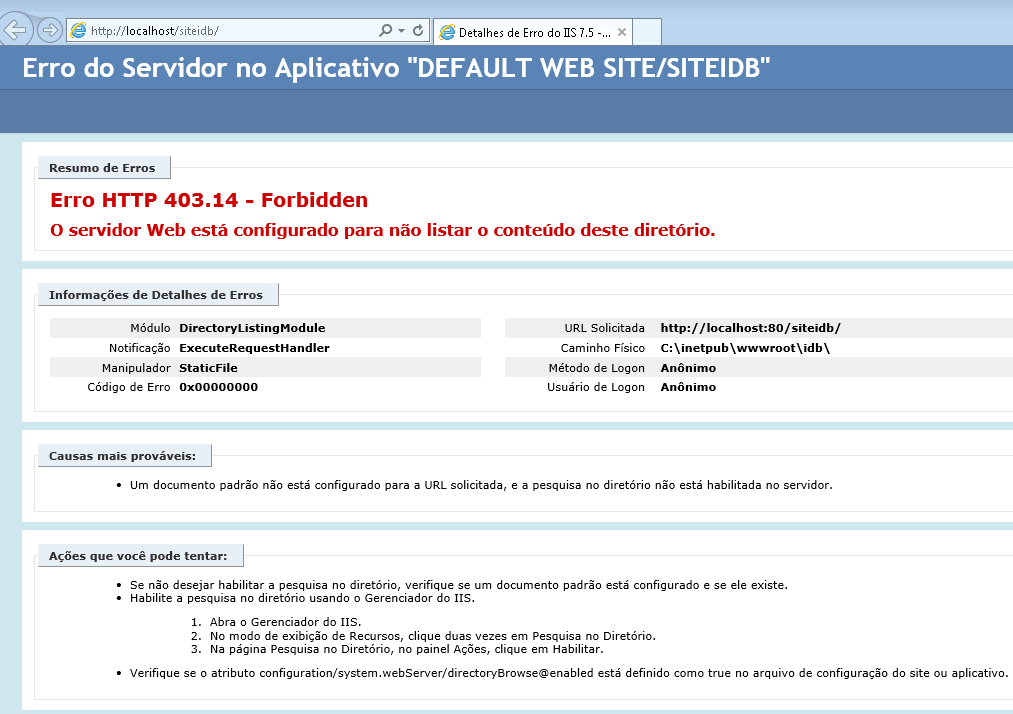Click the 'Se não desejar habilitar a pesquisa' bullet
The height and width of the screenshot is (714, 1013).
click(x=459, y=585)
